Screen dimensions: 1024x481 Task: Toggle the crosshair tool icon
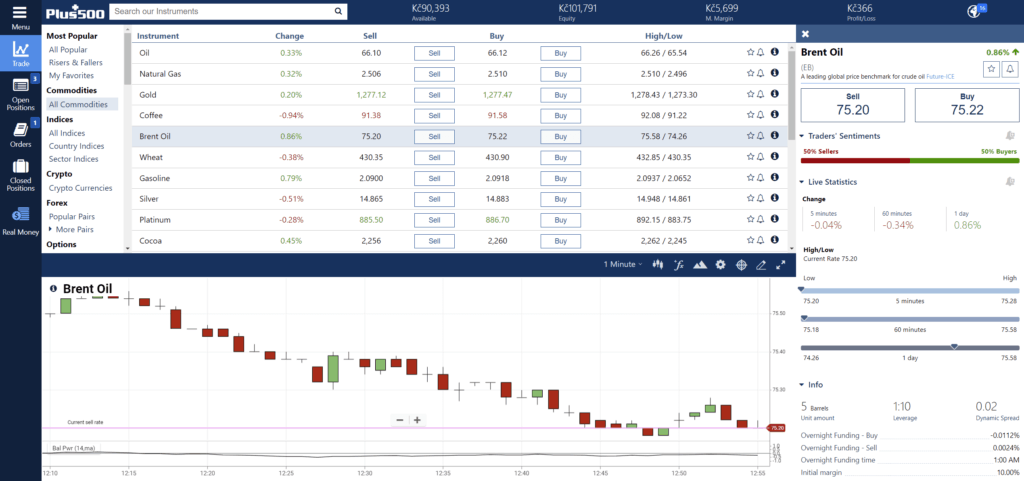tap(741, 264)
